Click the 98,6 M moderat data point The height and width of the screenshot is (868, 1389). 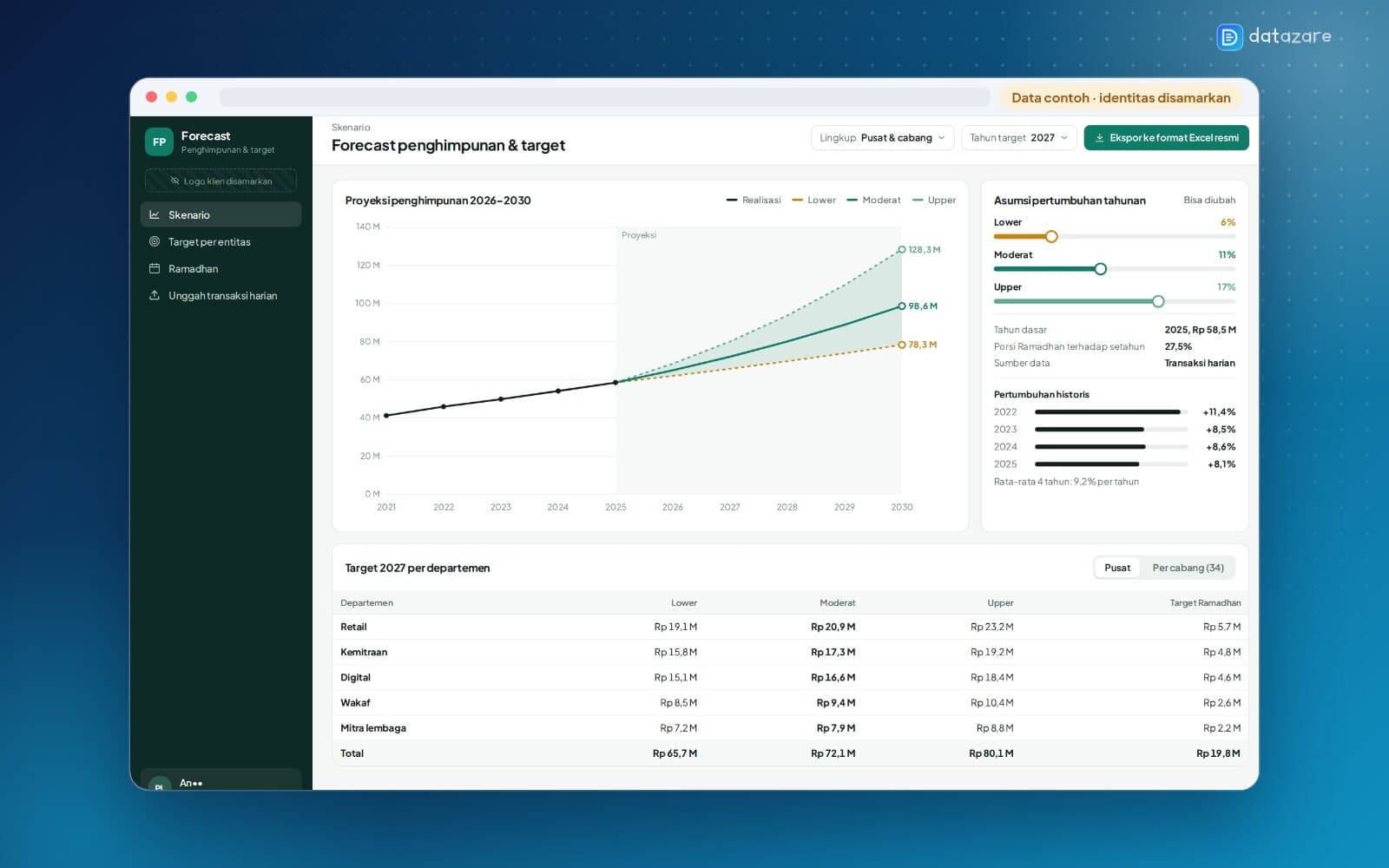(x=902, y=306)
